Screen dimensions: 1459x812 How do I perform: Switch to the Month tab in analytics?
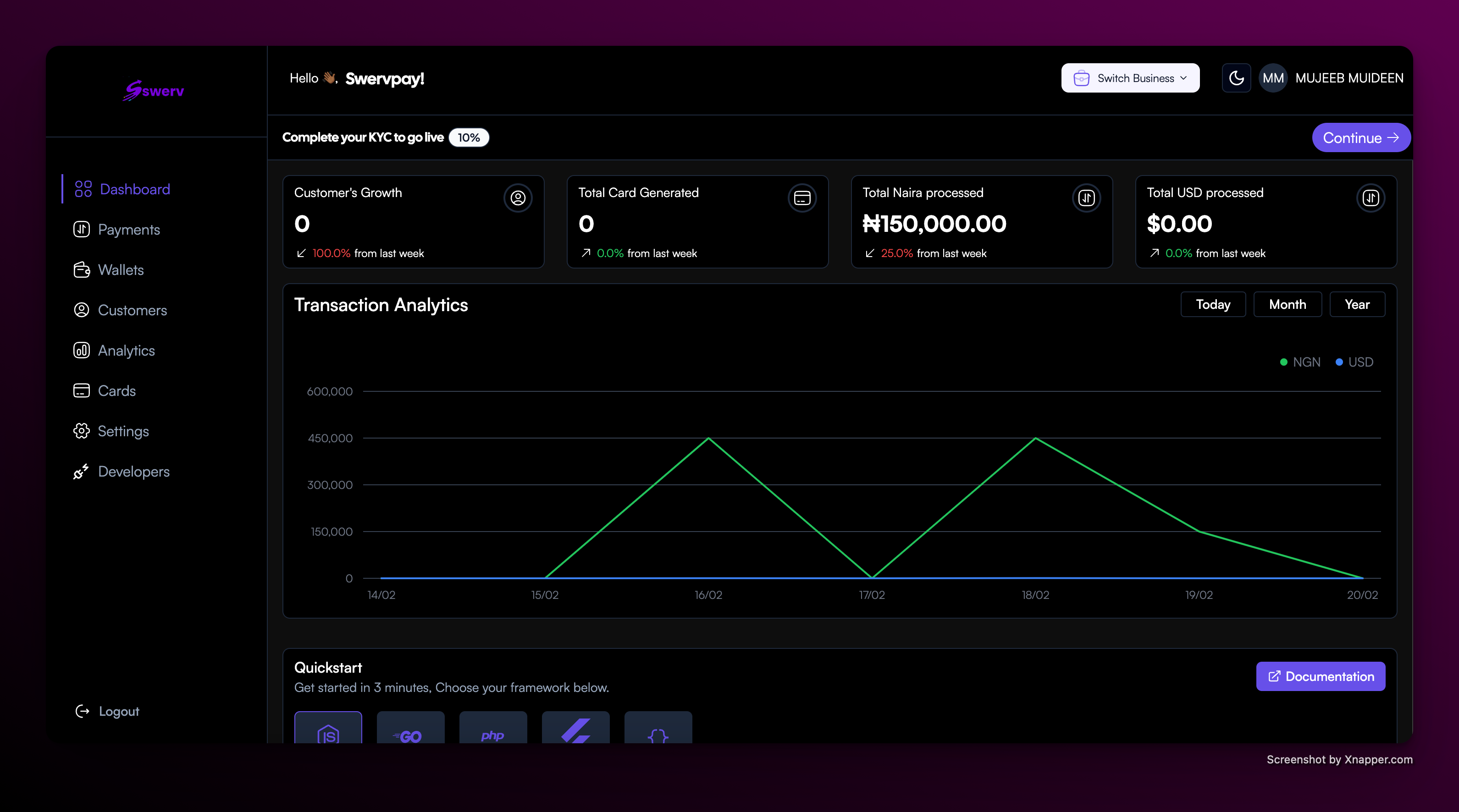[1288, 304]
